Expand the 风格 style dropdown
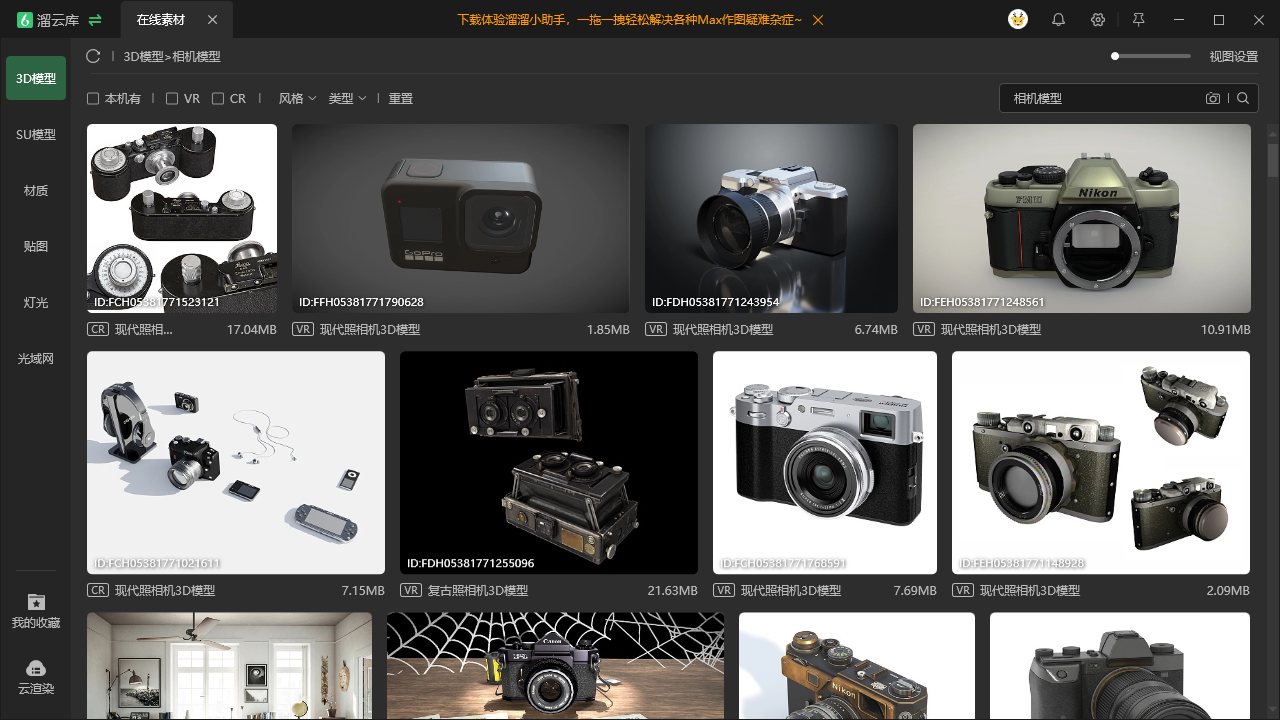1280x720 pixels. tap(297, 99)
